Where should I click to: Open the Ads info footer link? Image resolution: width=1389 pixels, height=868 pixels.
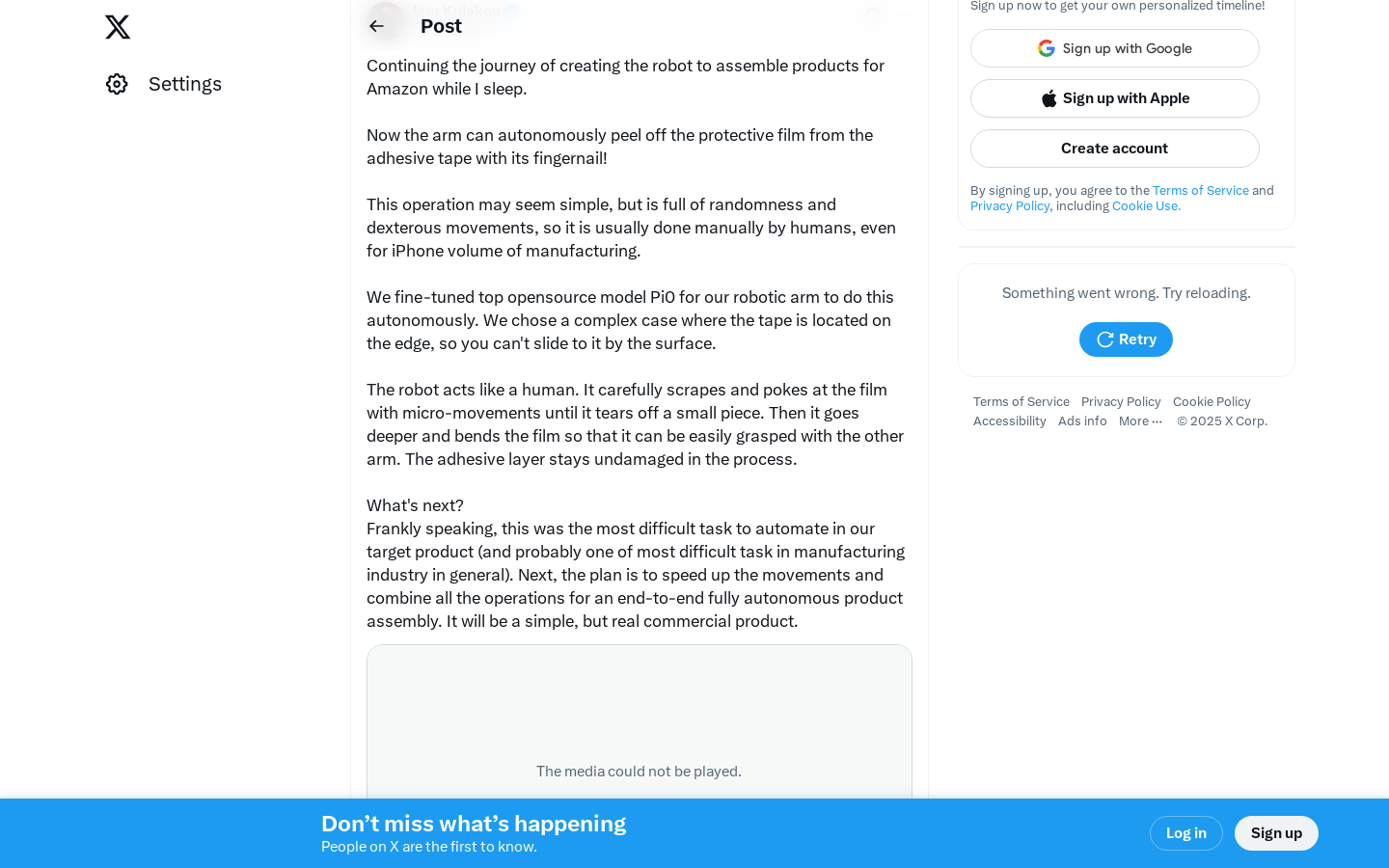(1082, 421)
